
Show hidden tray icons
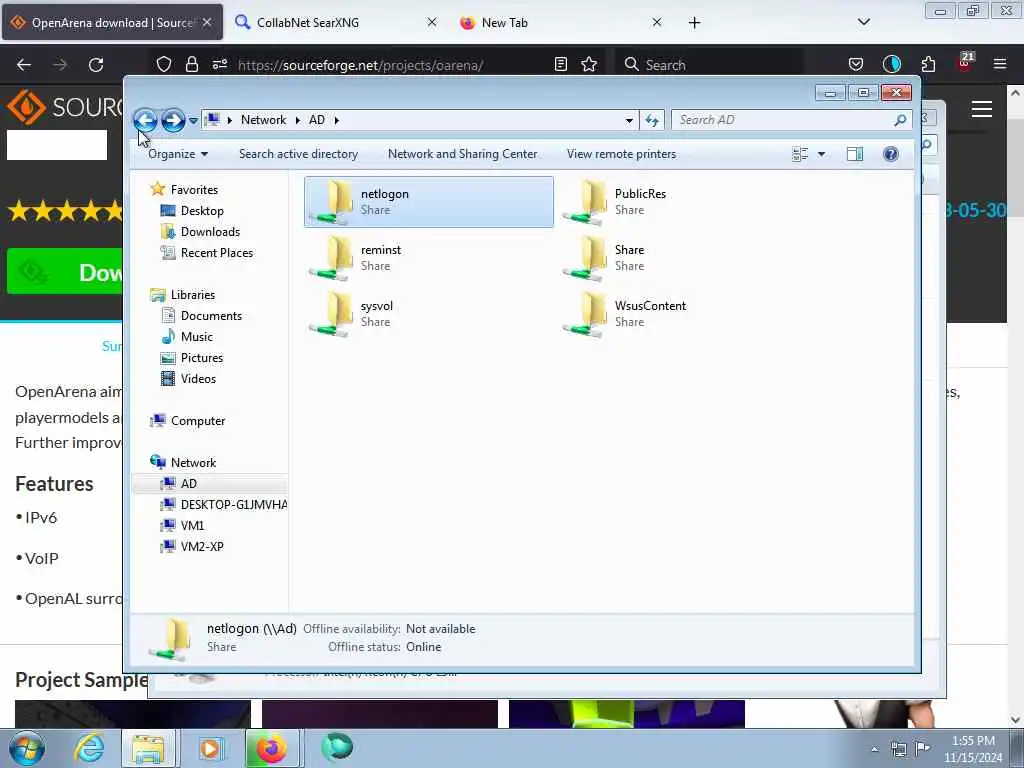tap(874, 749)
